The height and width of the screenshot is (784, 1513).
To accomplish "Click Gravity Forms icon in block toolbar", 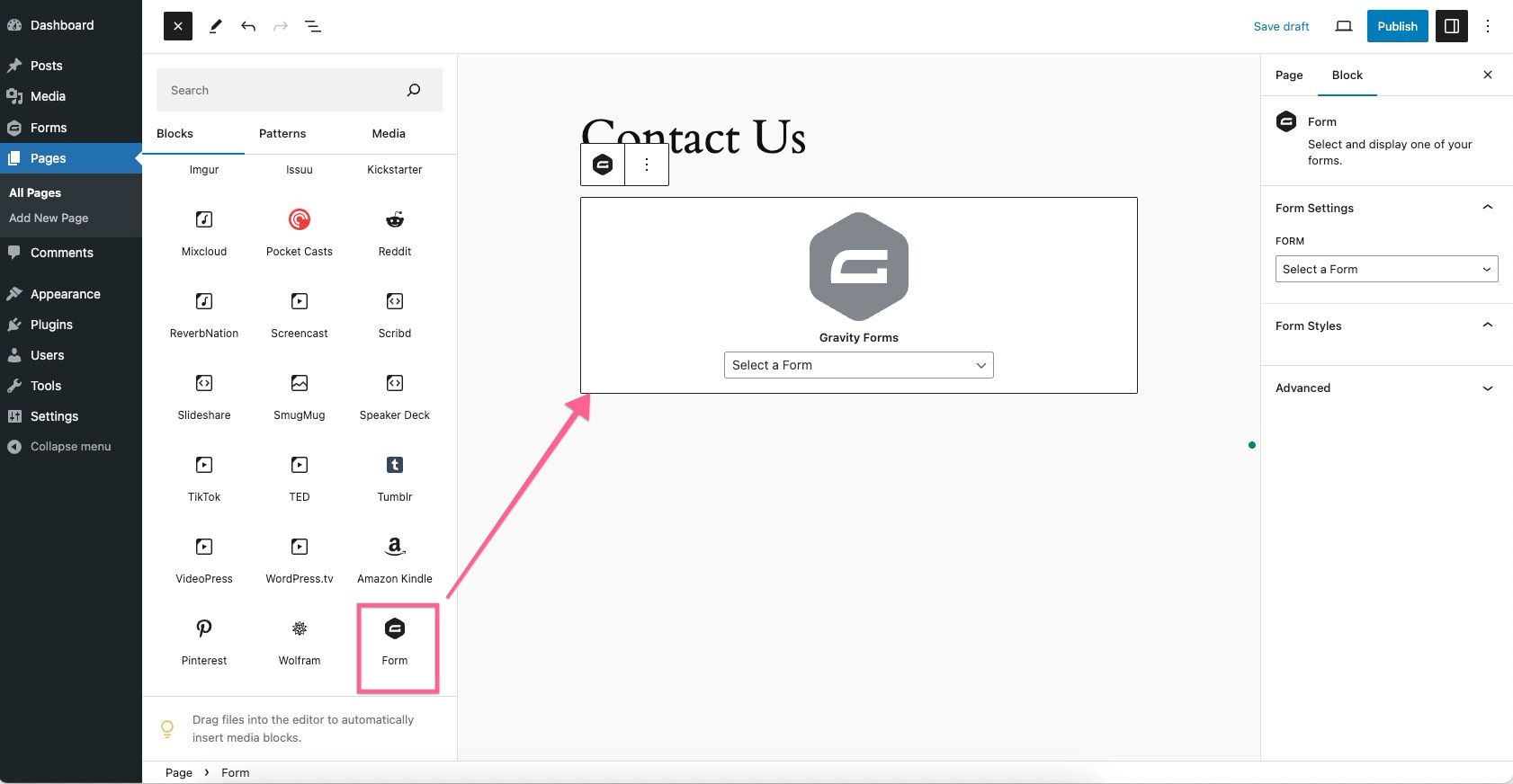I will [603, 165].
